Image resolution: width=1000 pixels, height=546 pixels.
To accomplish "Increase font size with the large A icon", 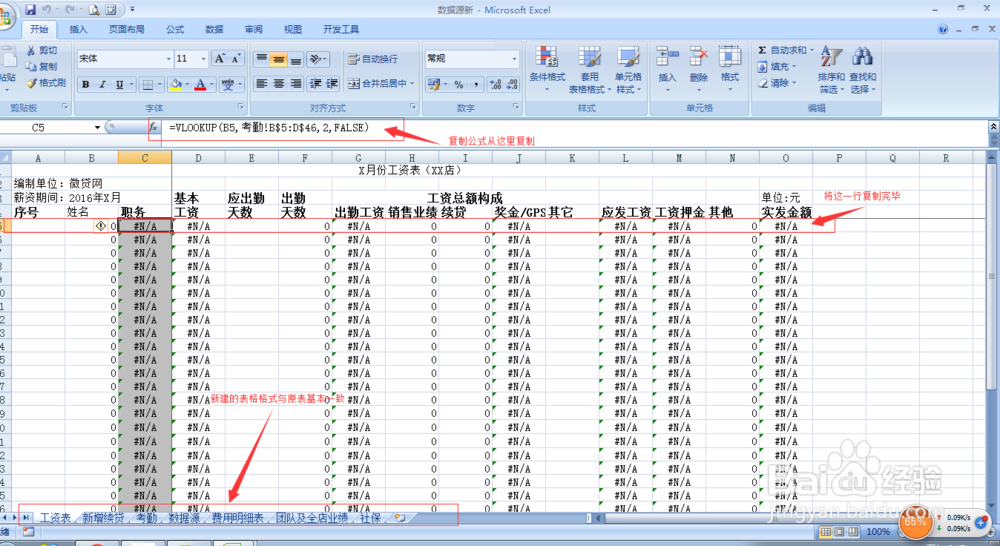I will point(219,59).
